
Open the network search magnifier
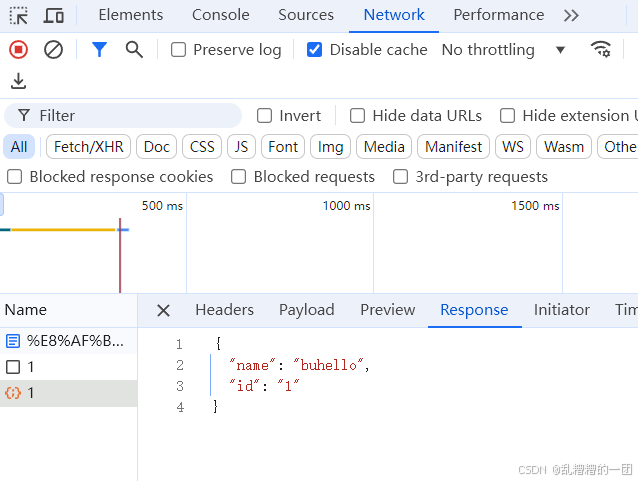pos(134,50)
